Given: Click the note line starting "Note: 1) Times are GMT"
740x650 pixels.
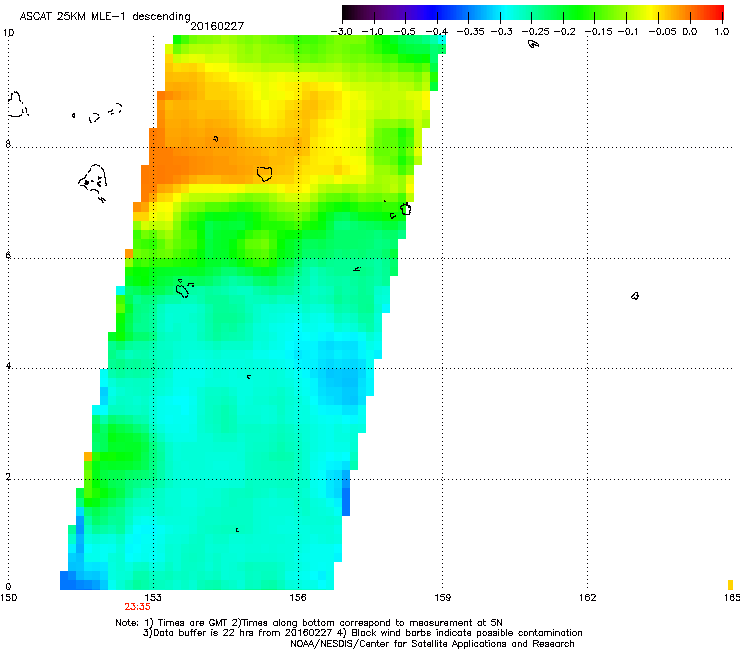Looking at the screenshot, I should click(x=309, y=623).
